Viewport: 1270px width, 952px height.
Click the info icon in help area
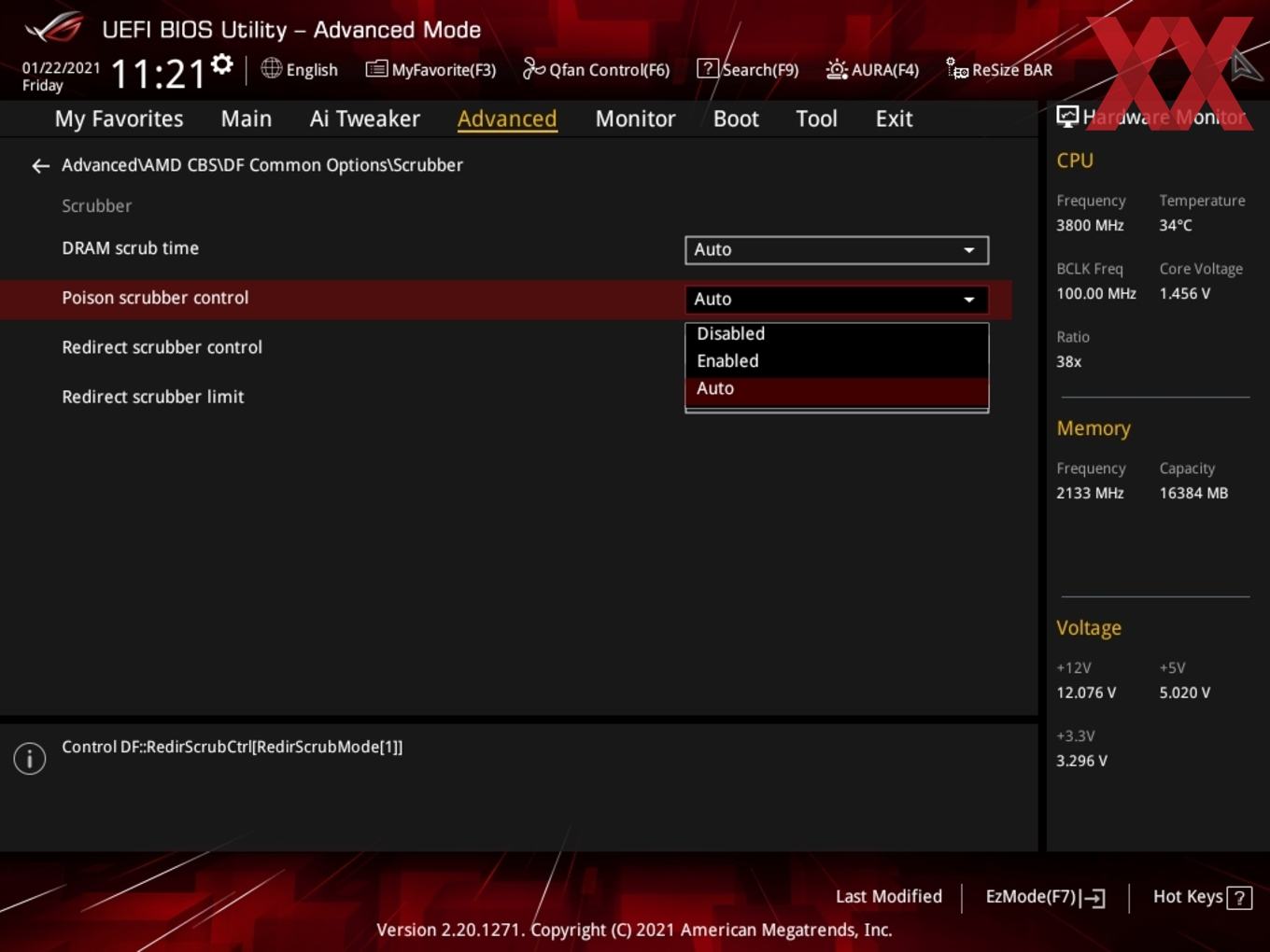[30, 758]
